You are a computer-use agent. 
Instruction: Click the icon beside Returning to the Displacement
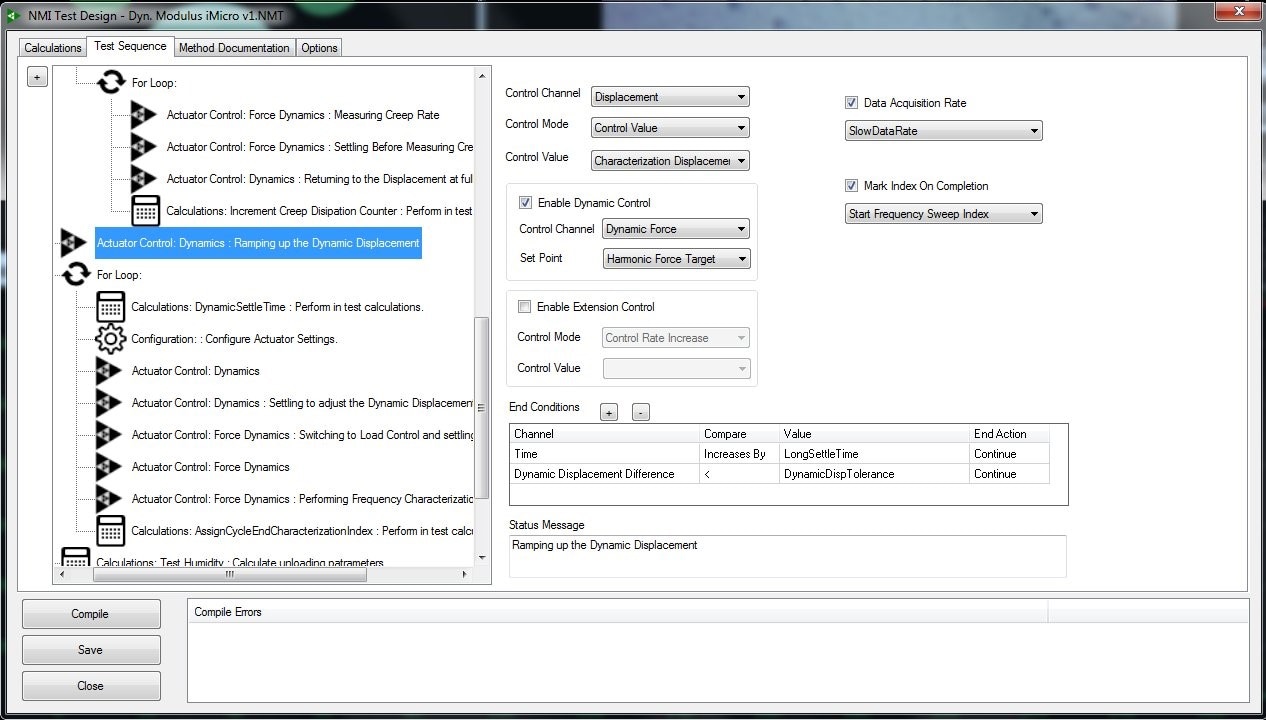[144, 178]
